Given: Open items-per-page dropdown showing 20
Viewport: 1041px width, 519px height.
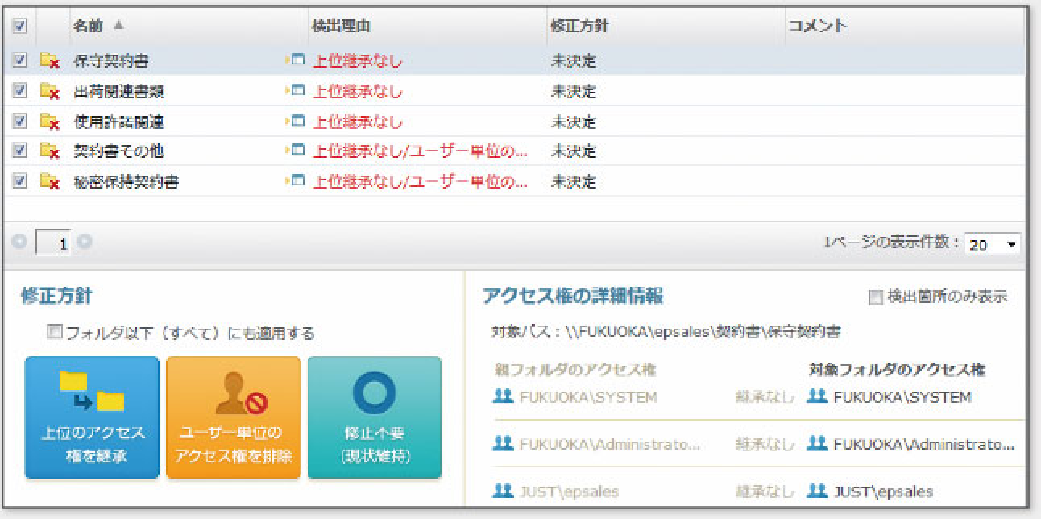Looking at the screenshot, I should coord(992,244).
